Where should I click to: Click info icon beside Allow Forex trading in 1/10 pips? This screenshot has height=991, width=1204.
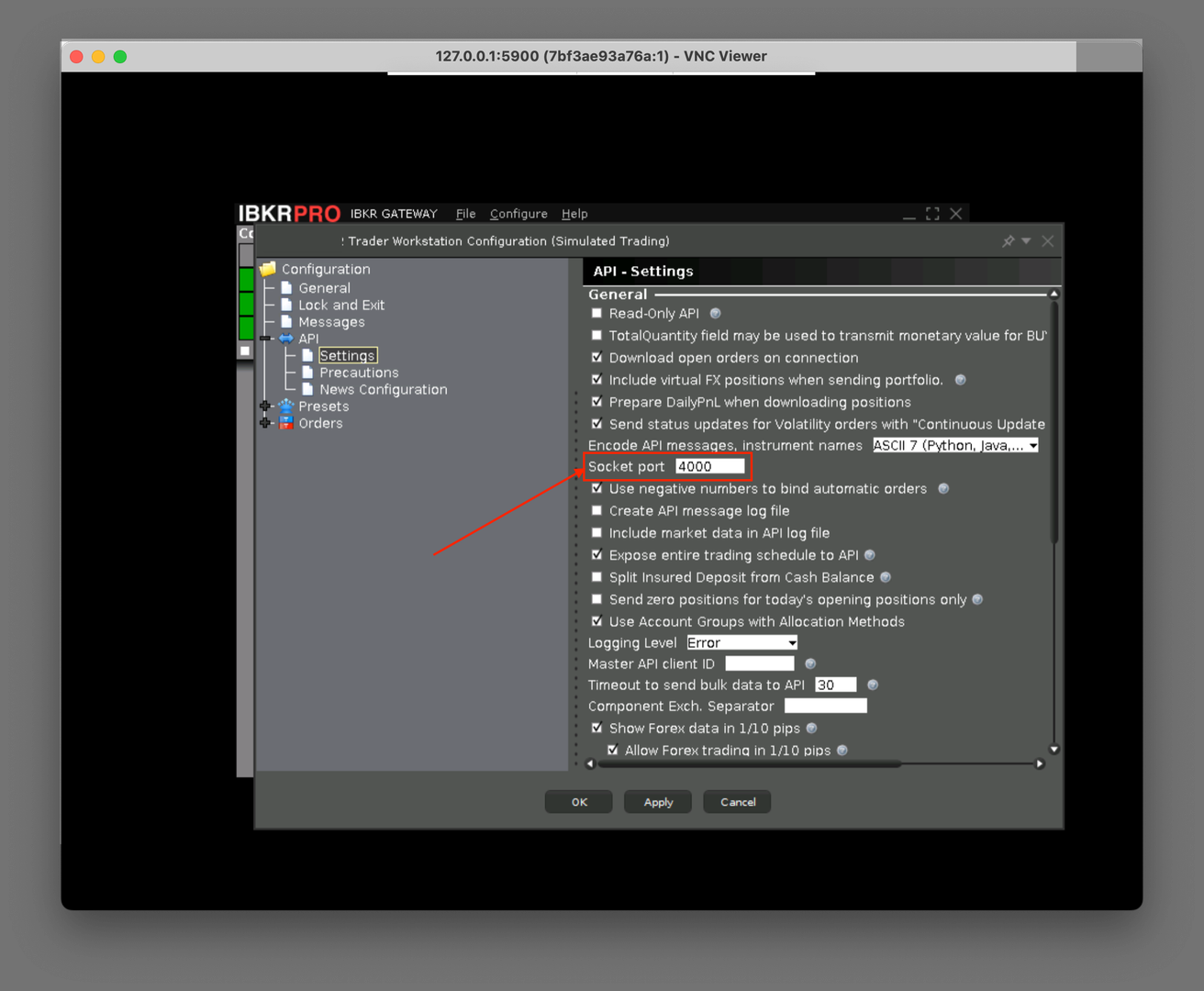pyautogui.click(x=842, y=751)
